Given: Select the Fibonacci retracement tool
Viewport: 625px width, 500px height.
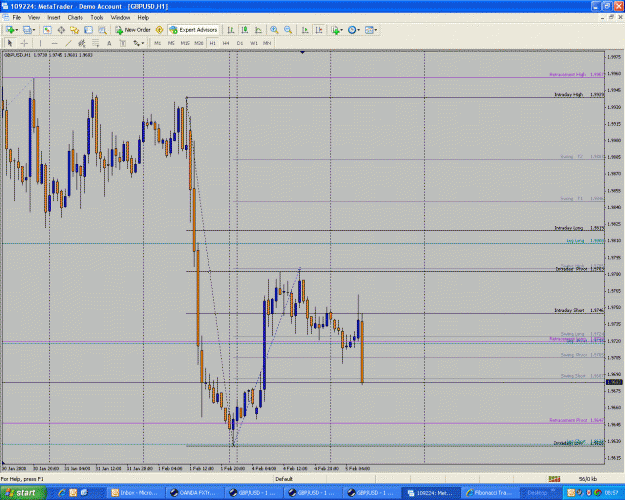Looking at the screenshot, I should 96,43.
